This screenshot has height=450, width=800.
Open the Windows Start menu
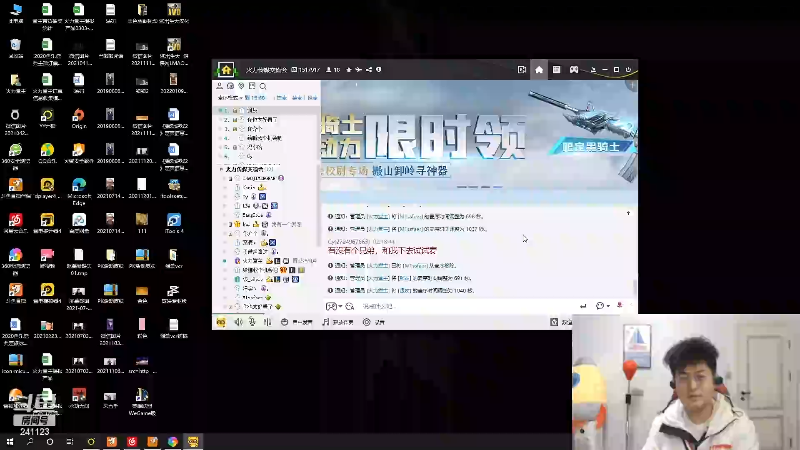(x=10, y=442)
